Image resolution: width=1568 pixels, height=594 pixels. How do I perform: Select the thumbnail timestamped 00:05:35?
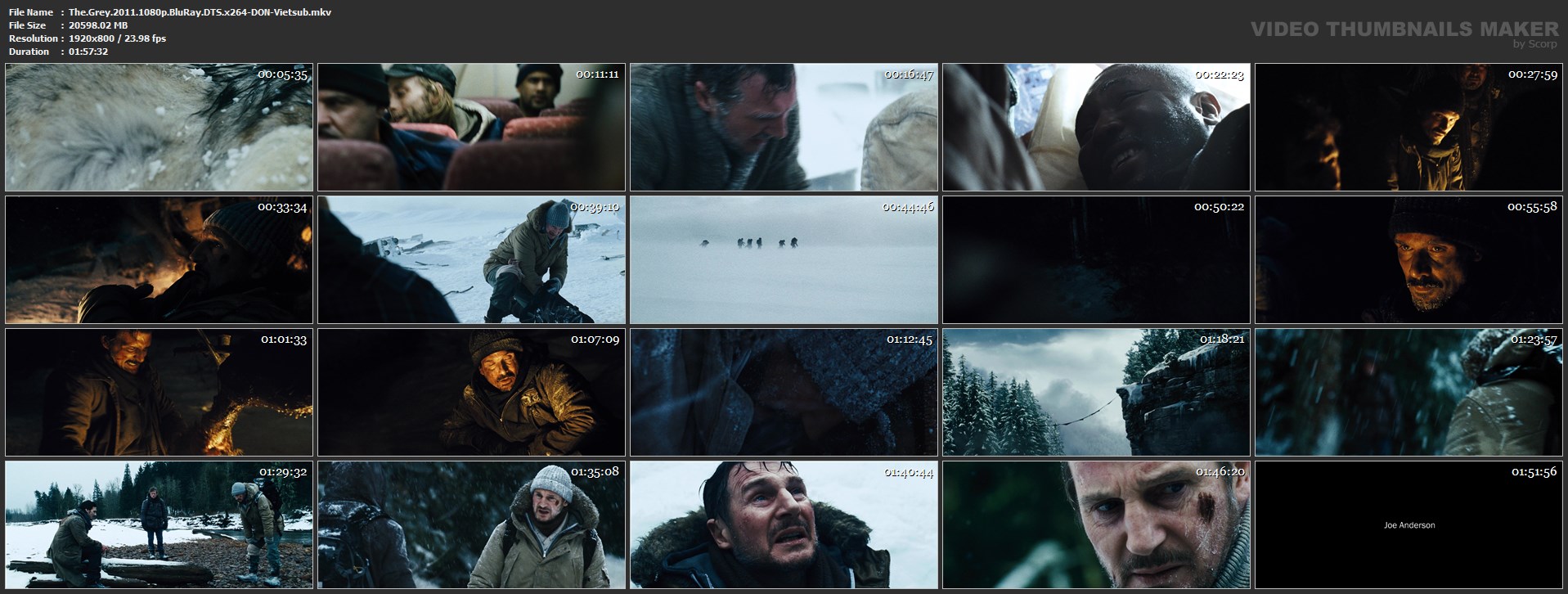(159, 127)
